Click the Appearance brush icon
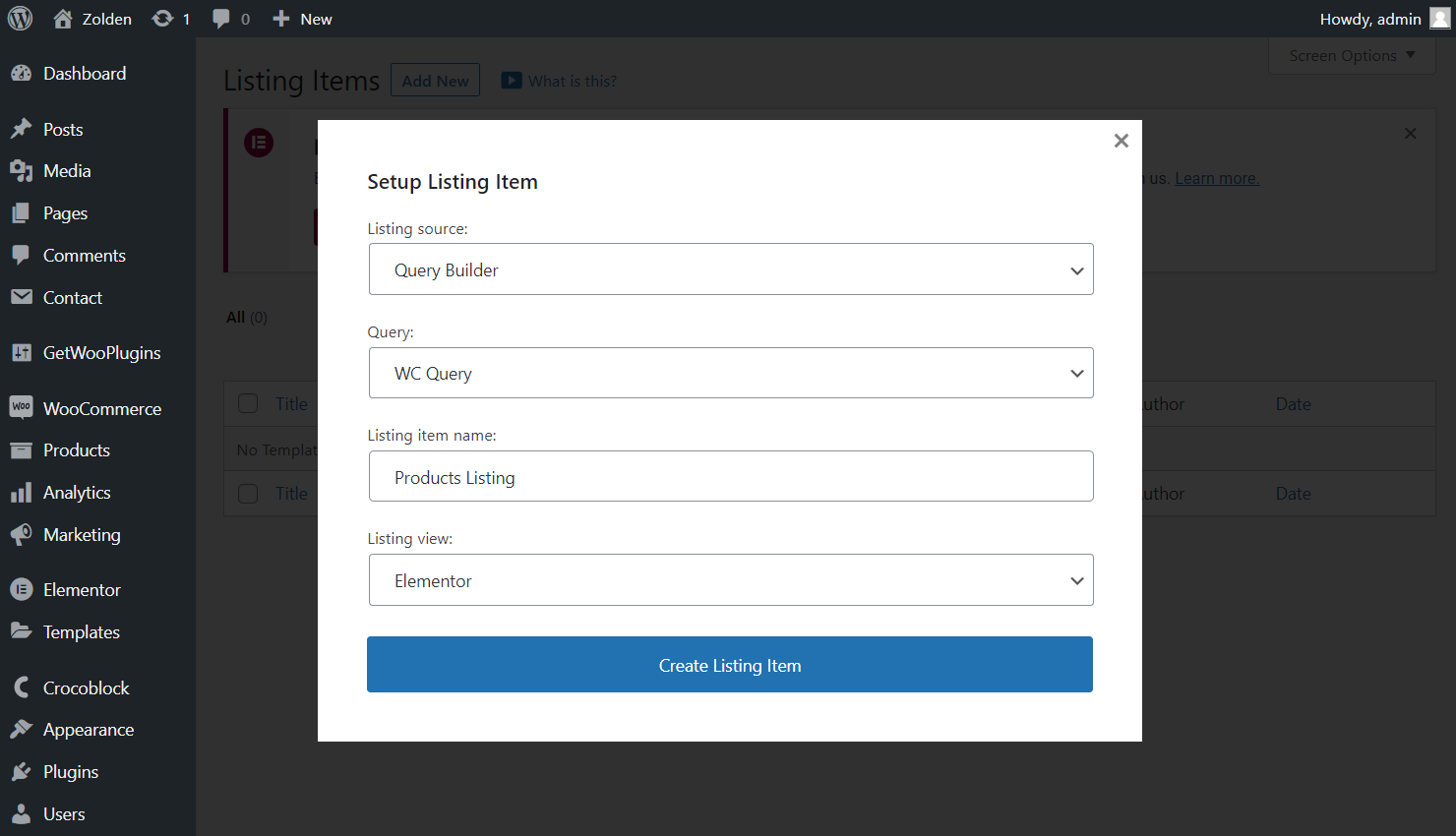Screen dimensions: 1456x836 [21, 730]
